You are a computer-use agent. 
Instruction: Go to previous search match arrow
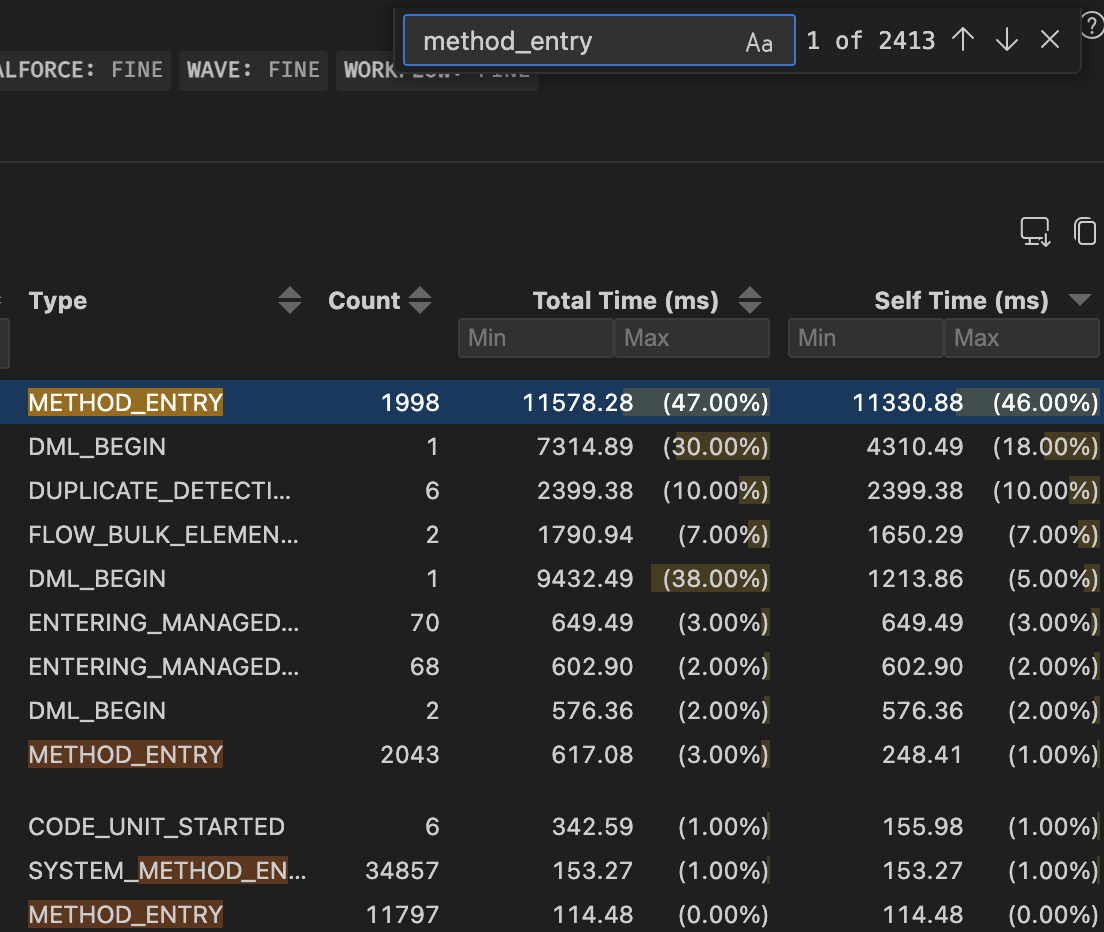point(962,40)
